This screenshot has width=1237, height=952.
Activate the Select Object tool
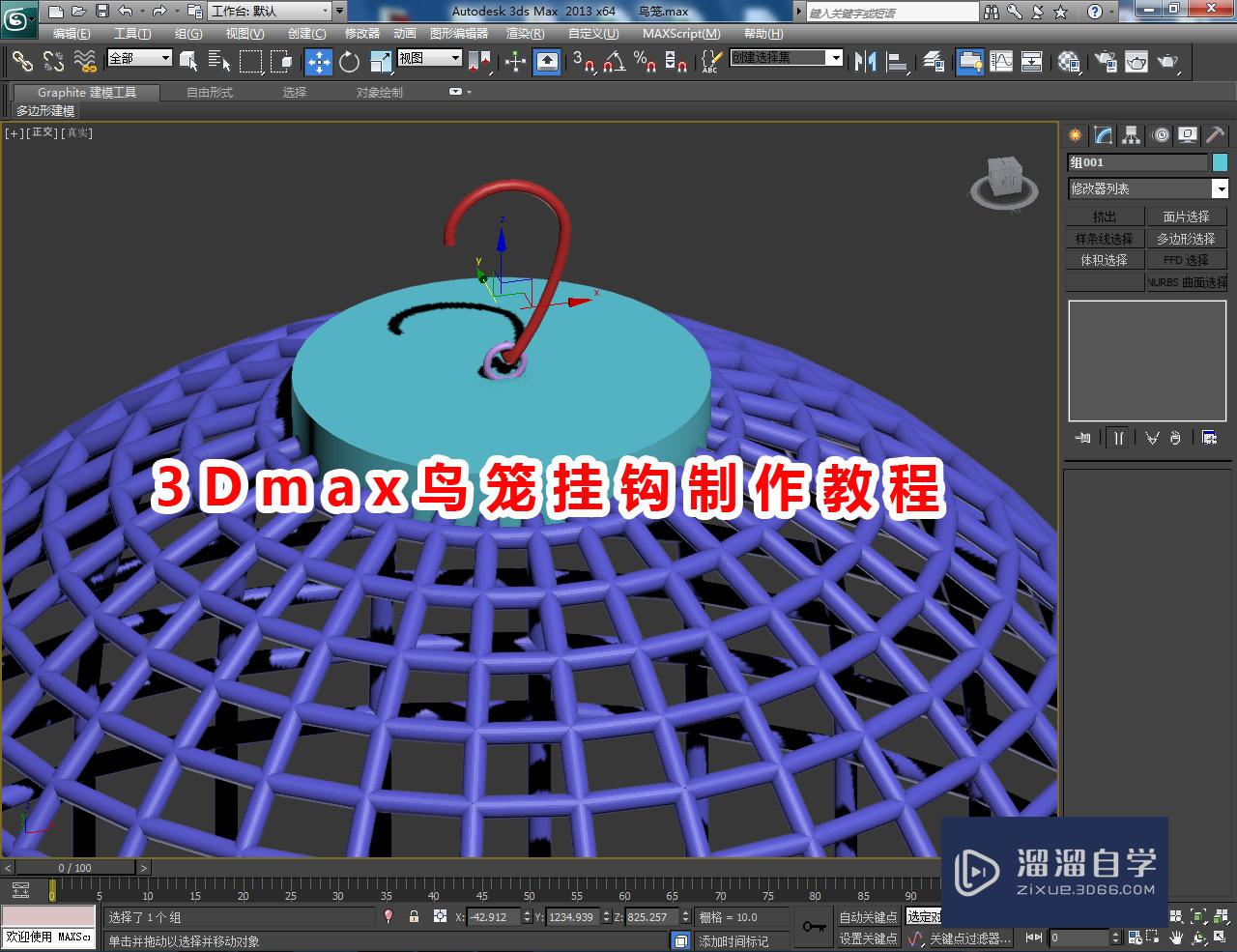189,61
